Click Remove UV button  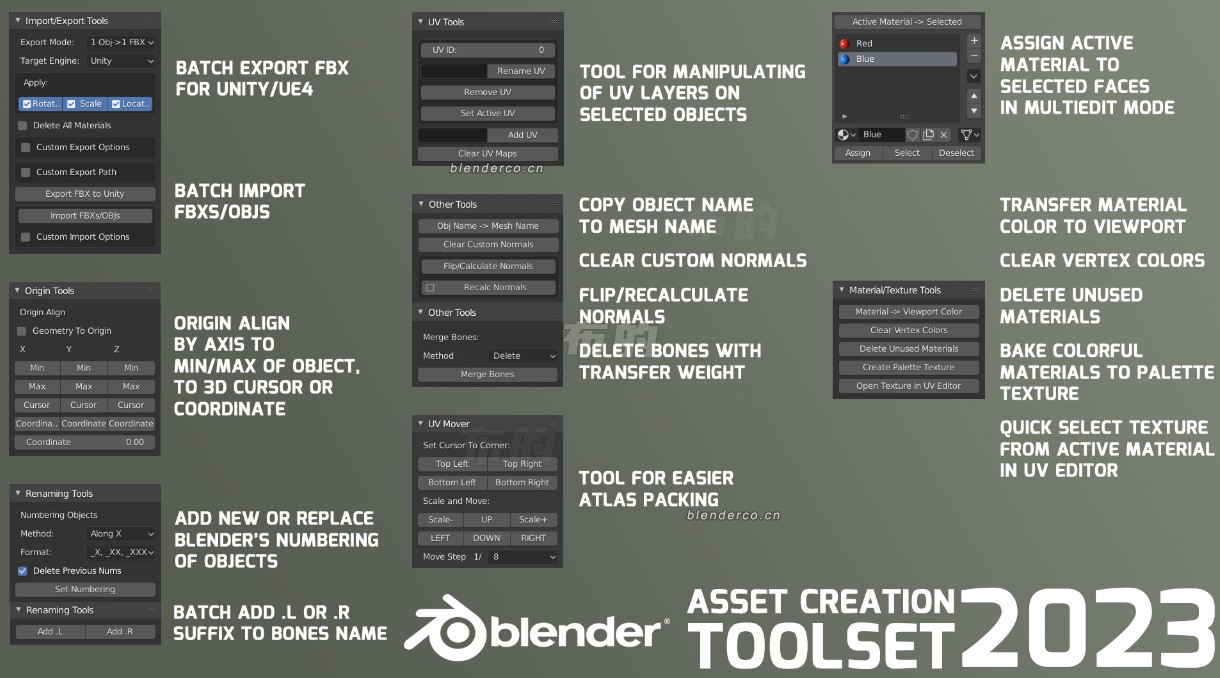coord(489,92)
